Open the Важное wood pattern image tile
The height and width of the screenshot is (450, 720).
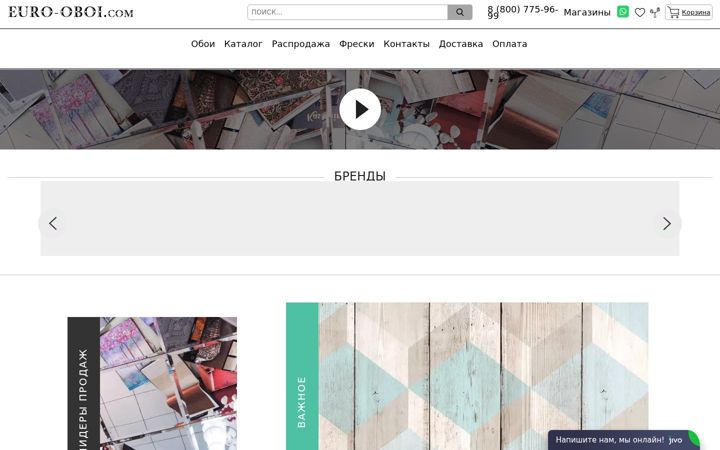pos(467,376)
